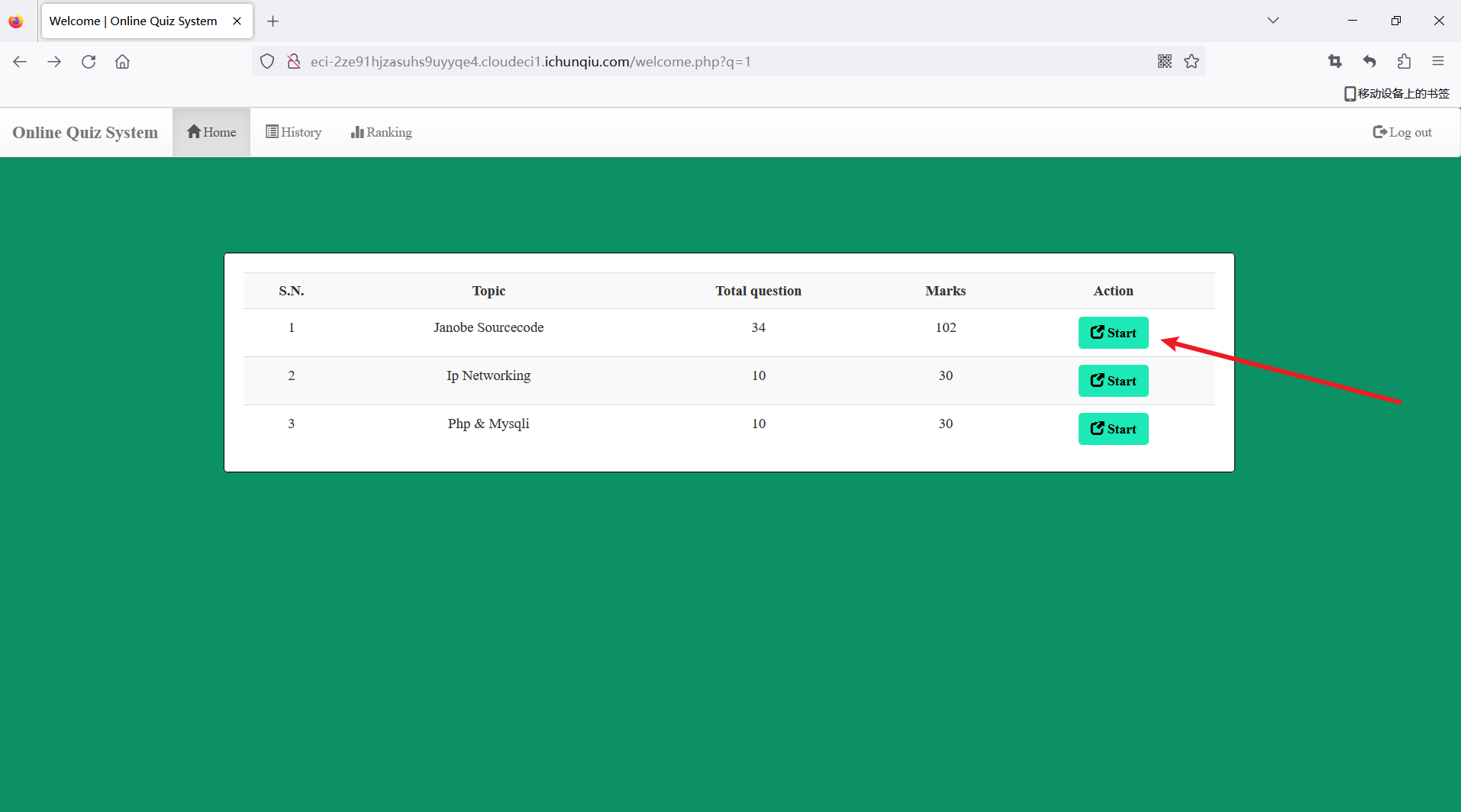Open a new browser tab
1461x812 pixels.
(273, 21)
